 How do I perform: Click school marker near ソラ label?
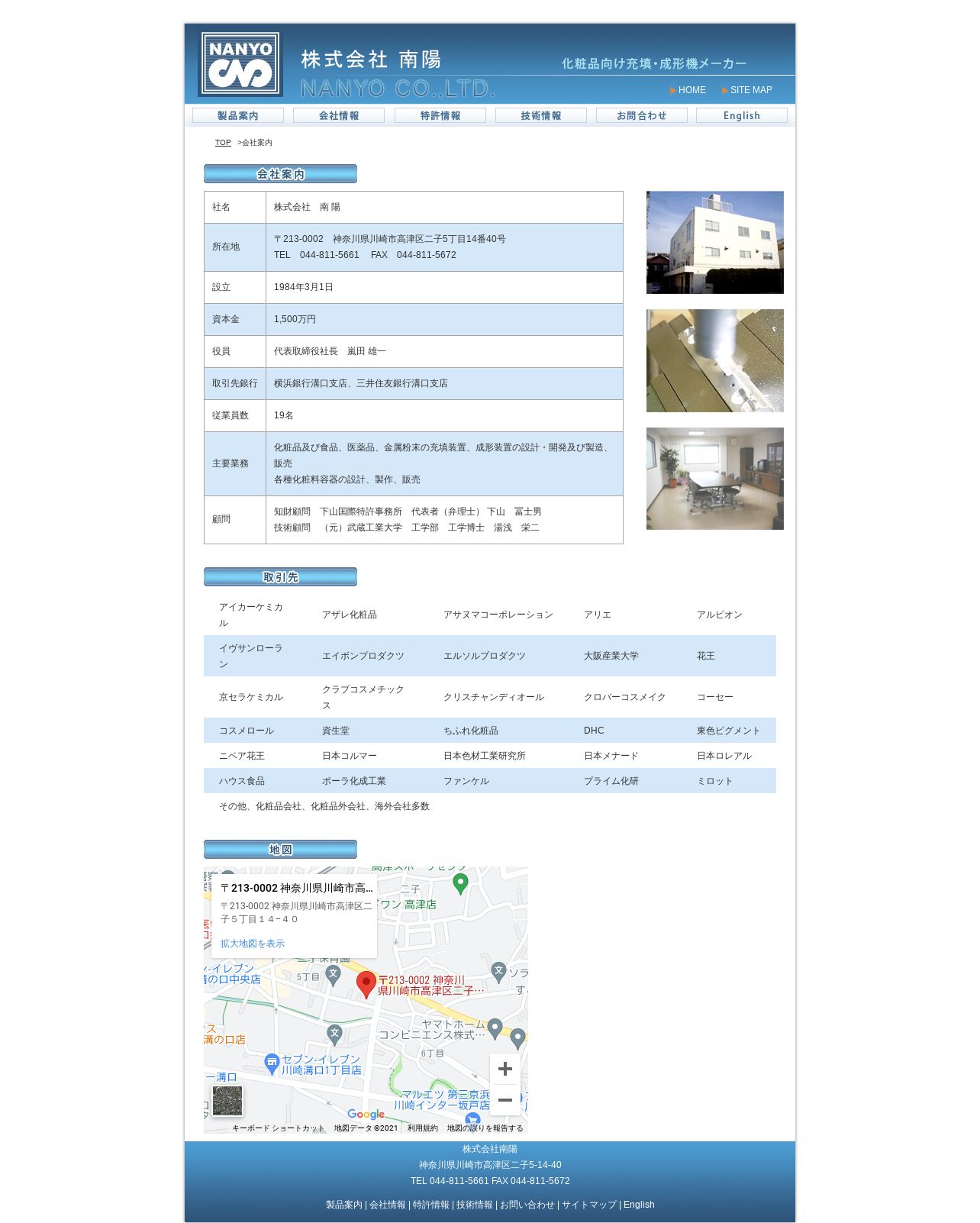(499, 972)
